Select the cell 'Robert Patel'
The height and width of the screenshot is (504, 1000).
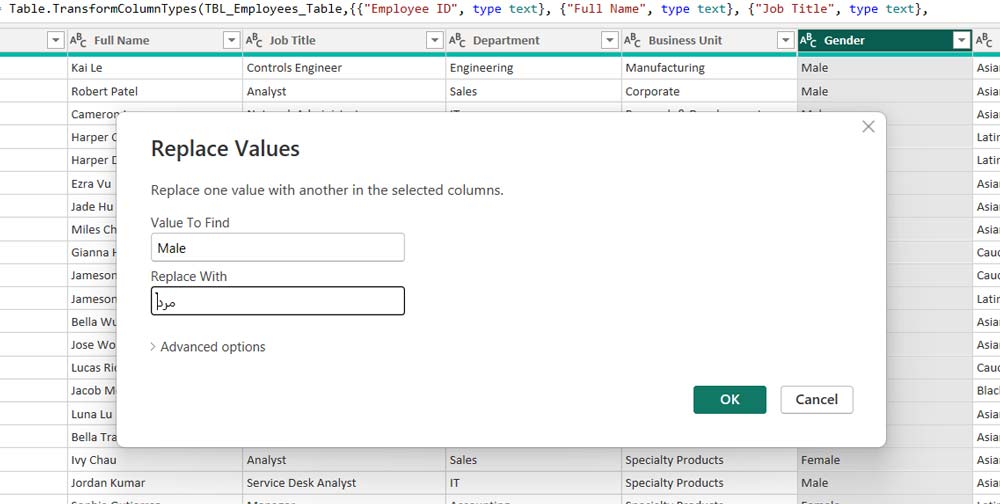pos(155,91)
